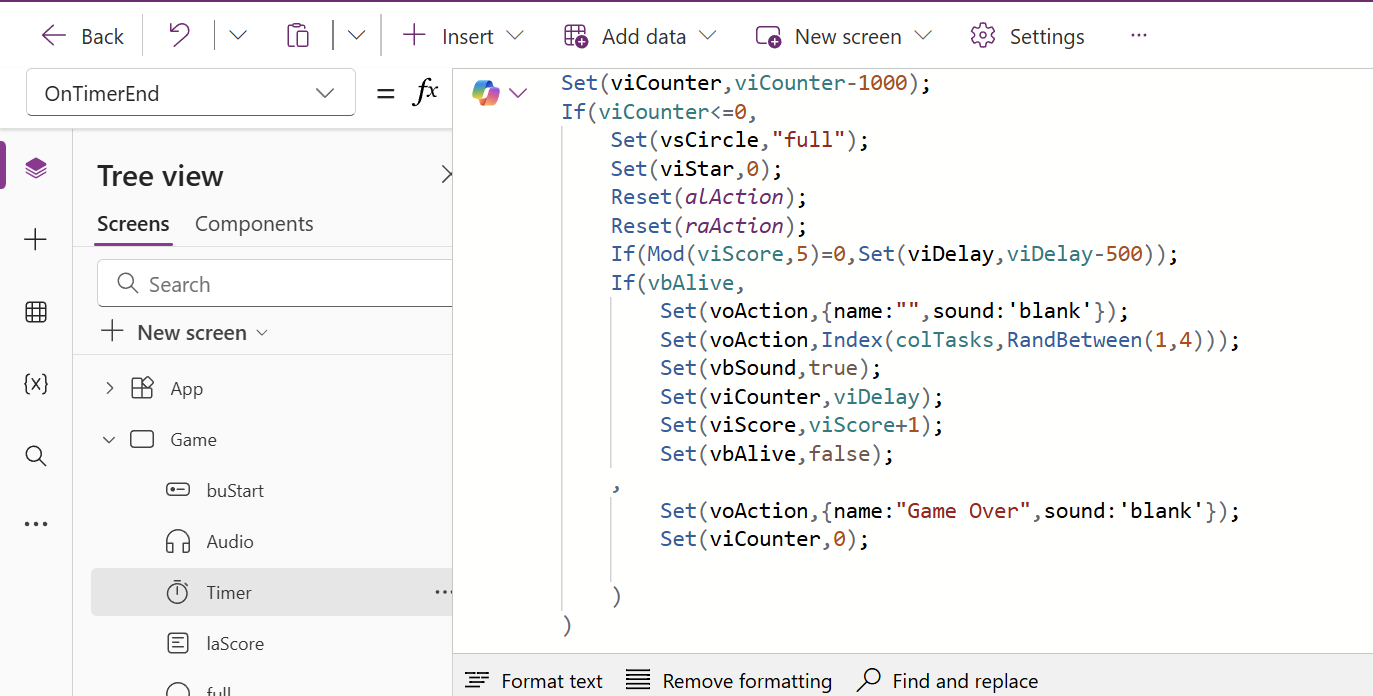
Task: Click the App icon in tree
Action: [142, 389]
